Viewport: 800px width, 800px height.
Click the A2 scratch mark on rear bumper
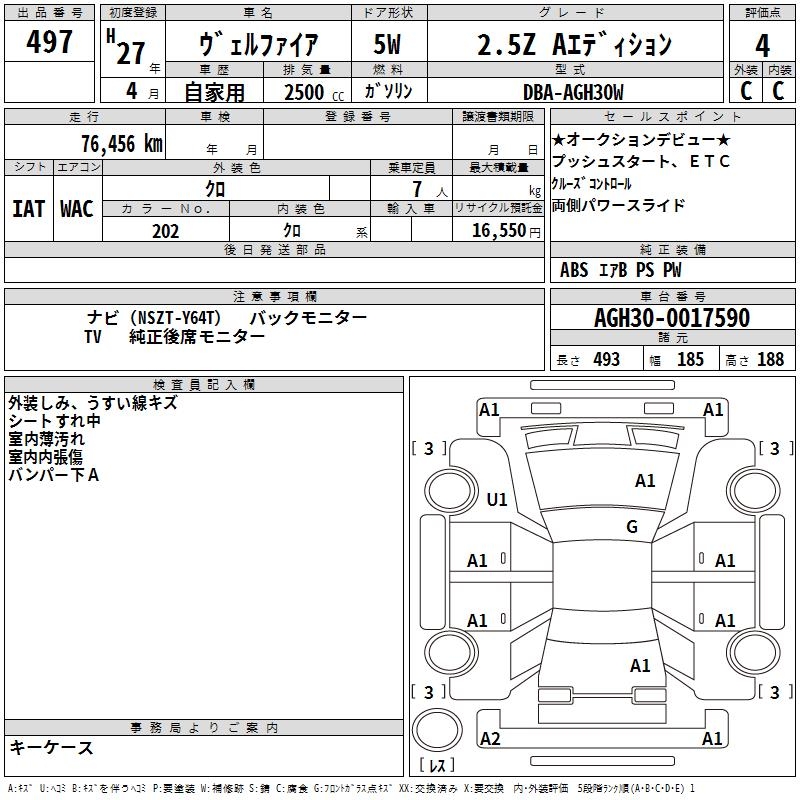coord(490,738)
